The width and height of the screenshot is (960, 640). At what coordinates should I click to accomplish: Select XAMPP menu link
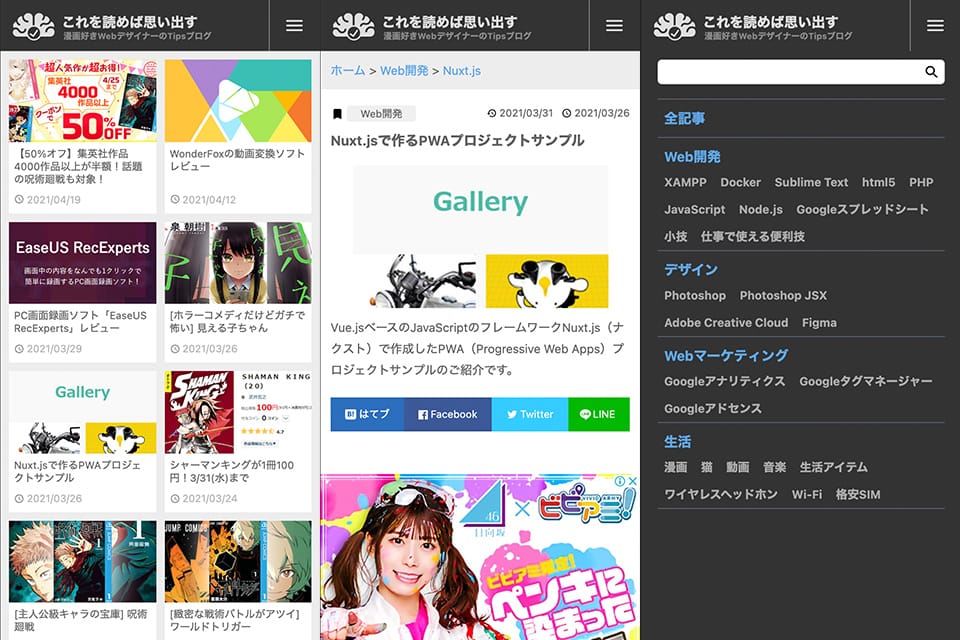(x=685, y=183)
